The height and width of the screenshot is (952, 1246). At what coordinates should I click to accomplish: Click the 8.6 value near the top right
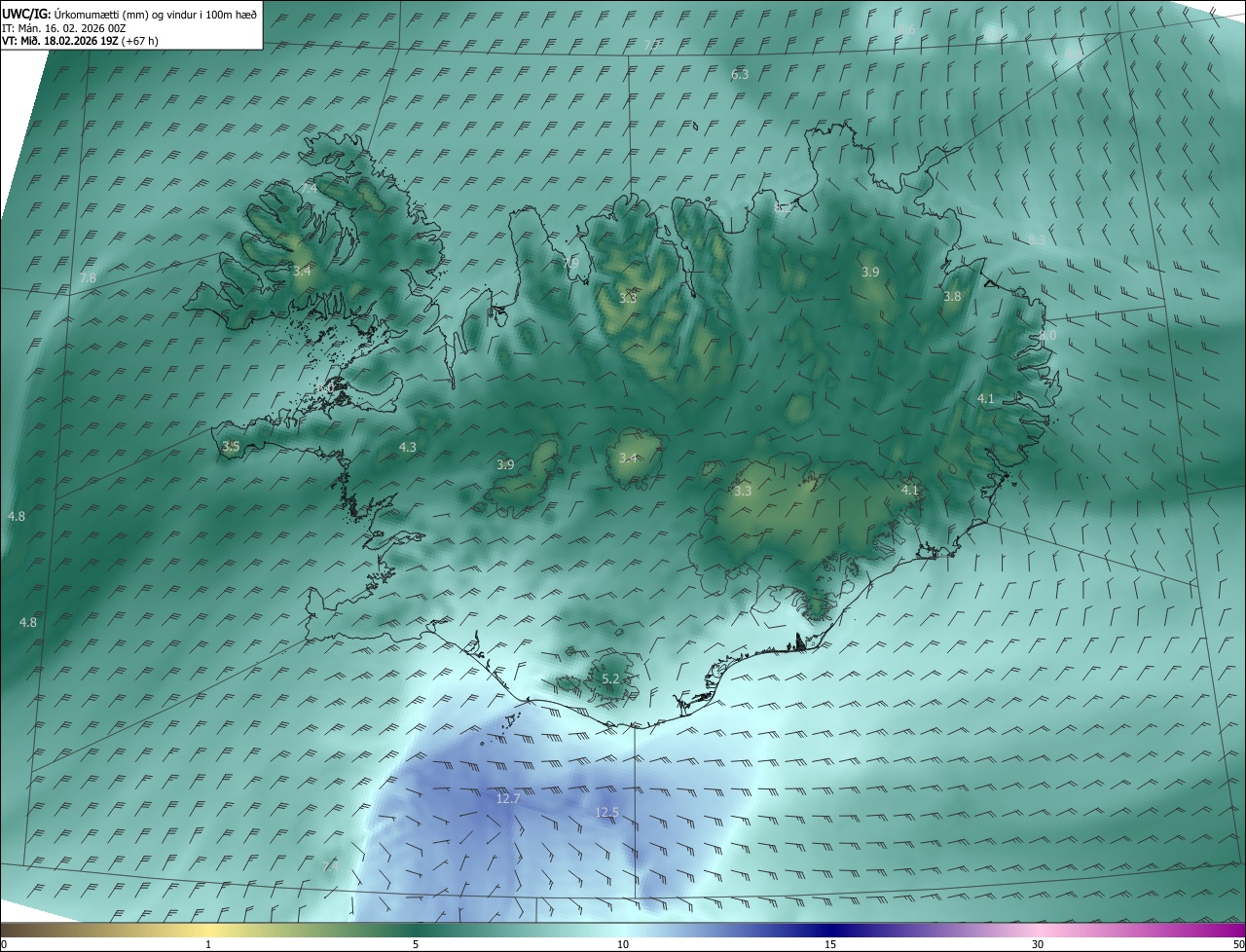click(x=906, y=32)
